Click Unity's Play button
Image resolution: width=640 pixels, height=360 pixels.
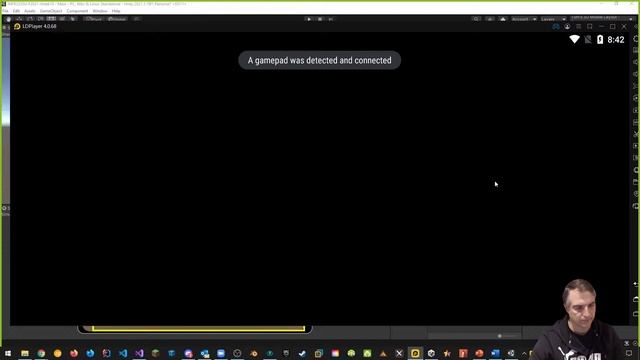tap(309, 19)
